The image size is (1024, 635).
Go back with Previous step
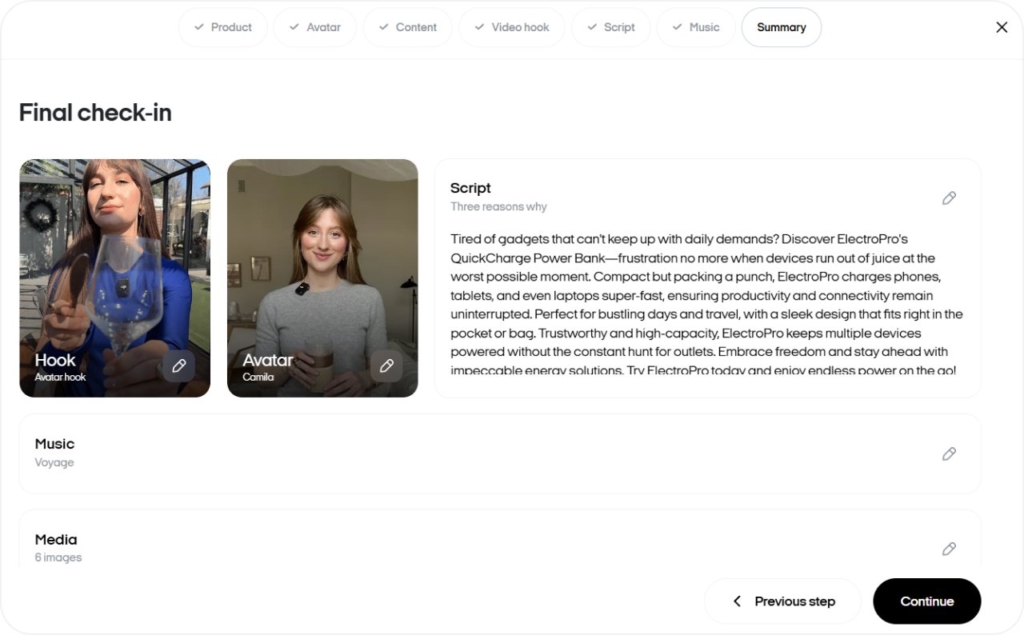(783, 601)
